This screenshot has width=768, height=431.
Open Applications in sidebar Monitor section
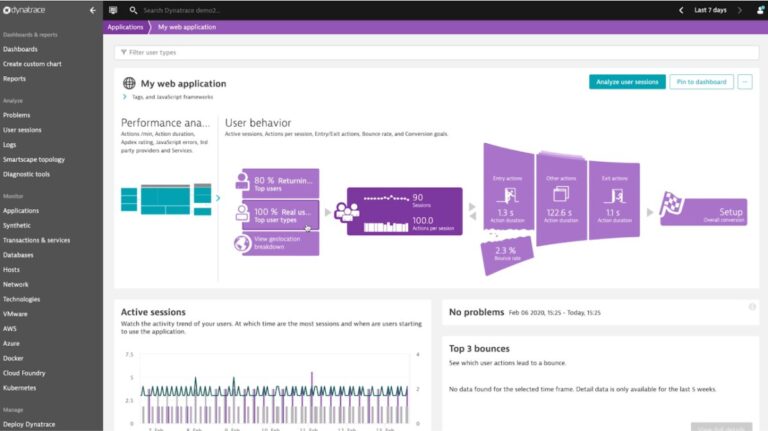tap(21, 211)
